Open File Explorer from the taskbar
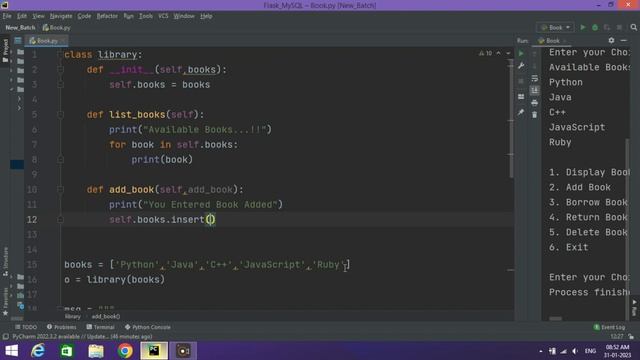Screen dimensions: 640x360 click(x=96, y=351)
